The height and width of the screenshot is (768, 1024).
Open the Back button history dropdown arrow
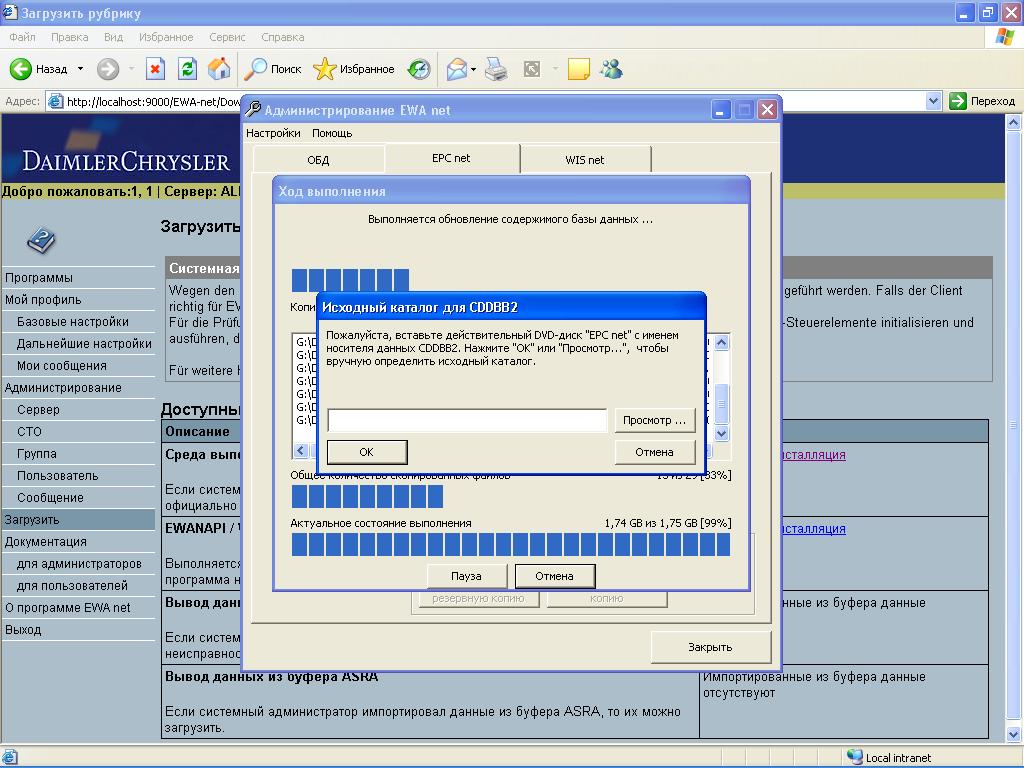pyautogui.click(x=80, y=69)
